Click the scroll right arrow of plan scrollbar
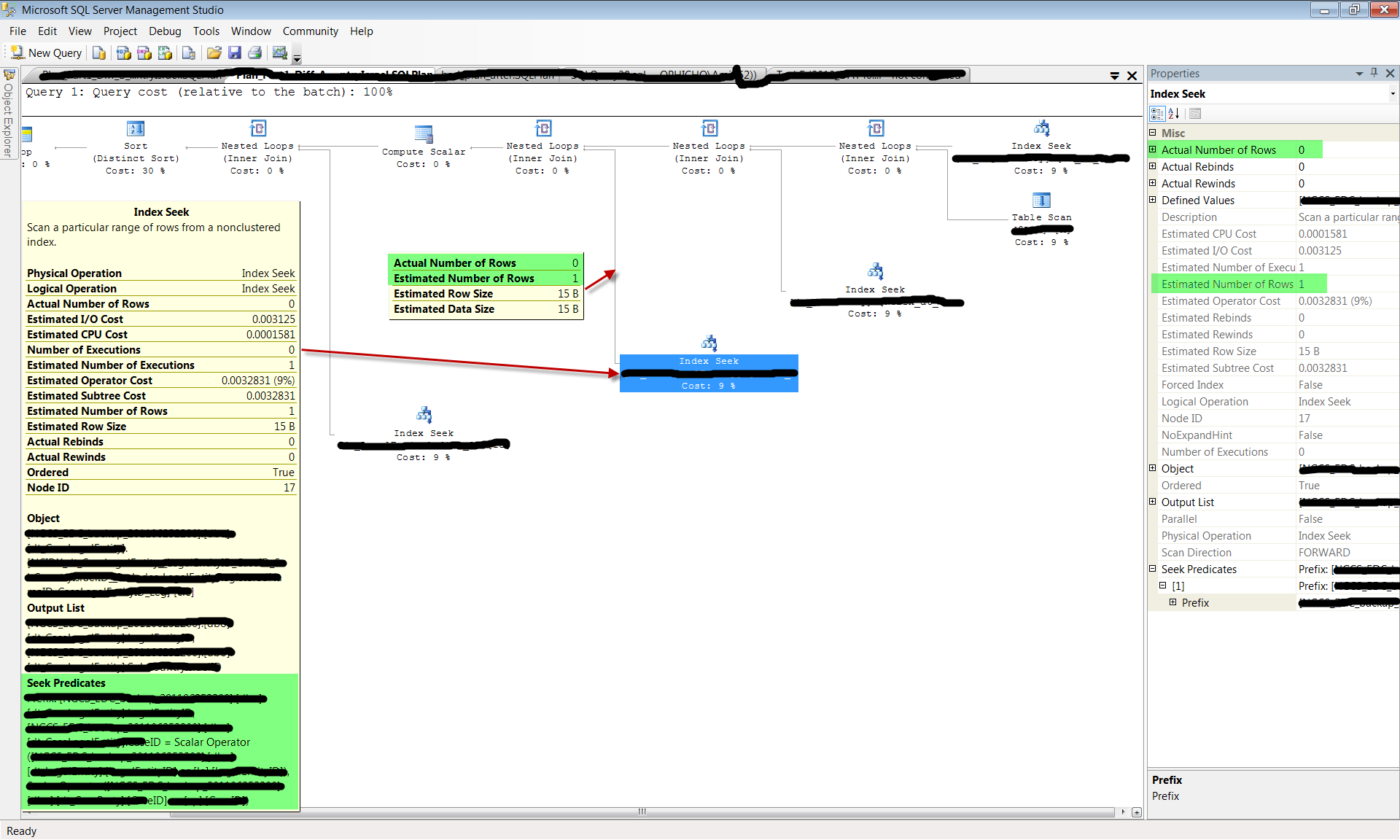Viewport: 1400px width, 840px height. 1123,812
